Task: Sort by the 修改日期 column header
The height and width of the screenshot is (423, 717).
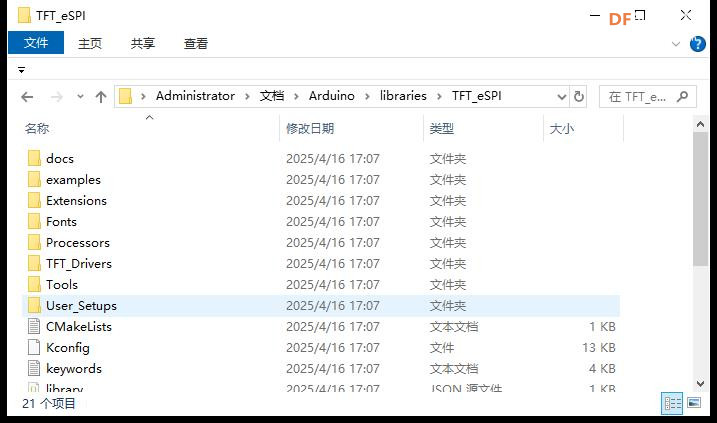Action: [x=310, y=128]
